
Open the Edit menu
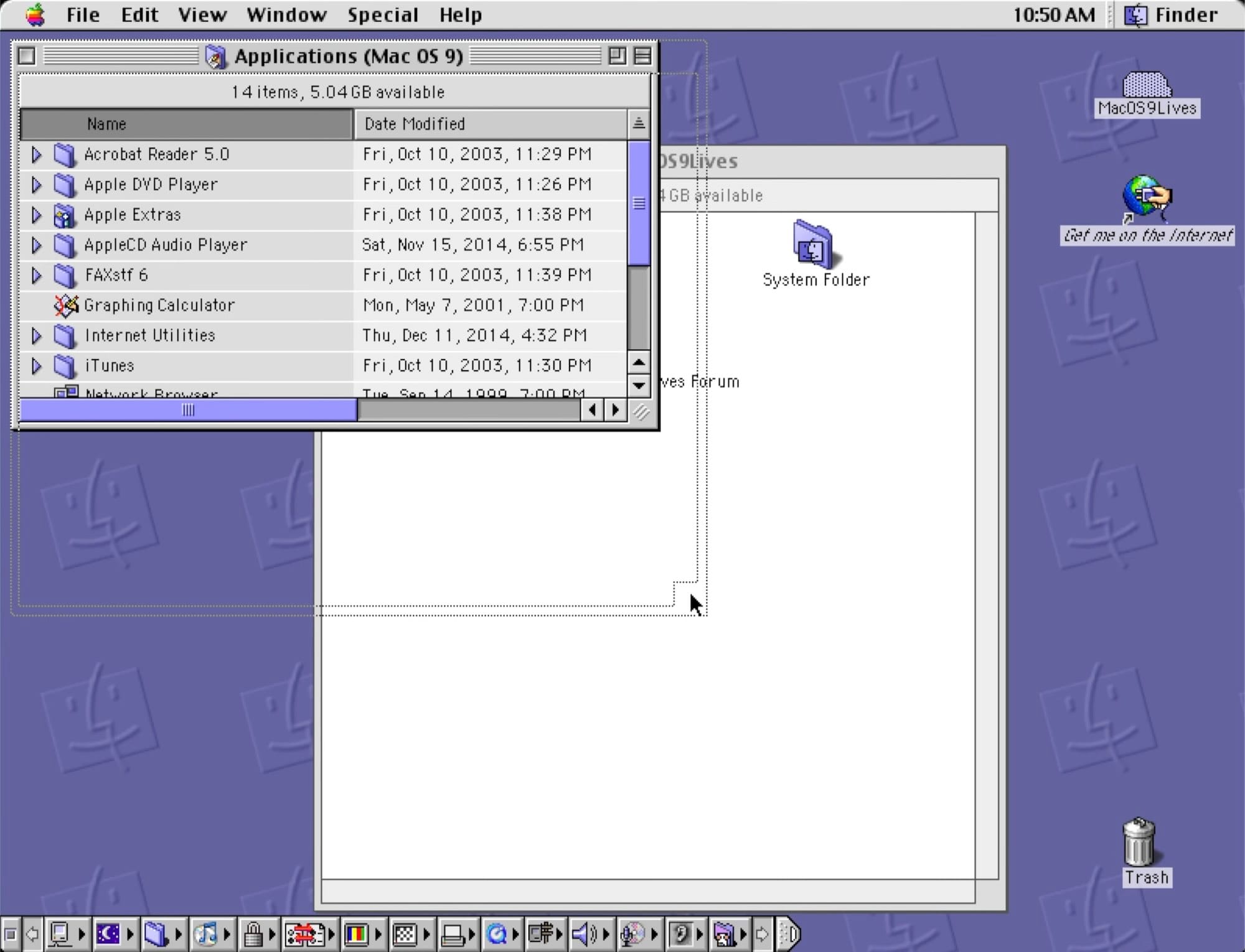click(x=139, y=14)
